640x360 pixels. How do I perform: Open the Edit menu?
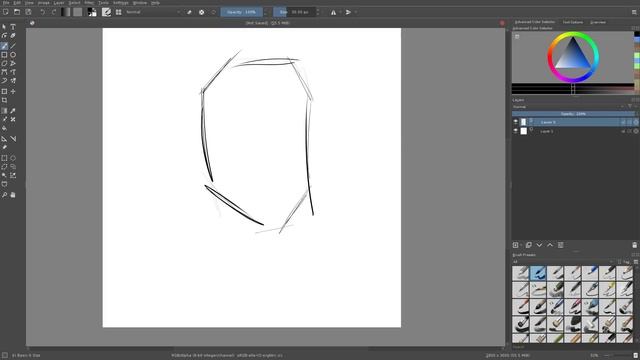click(17, 3)
